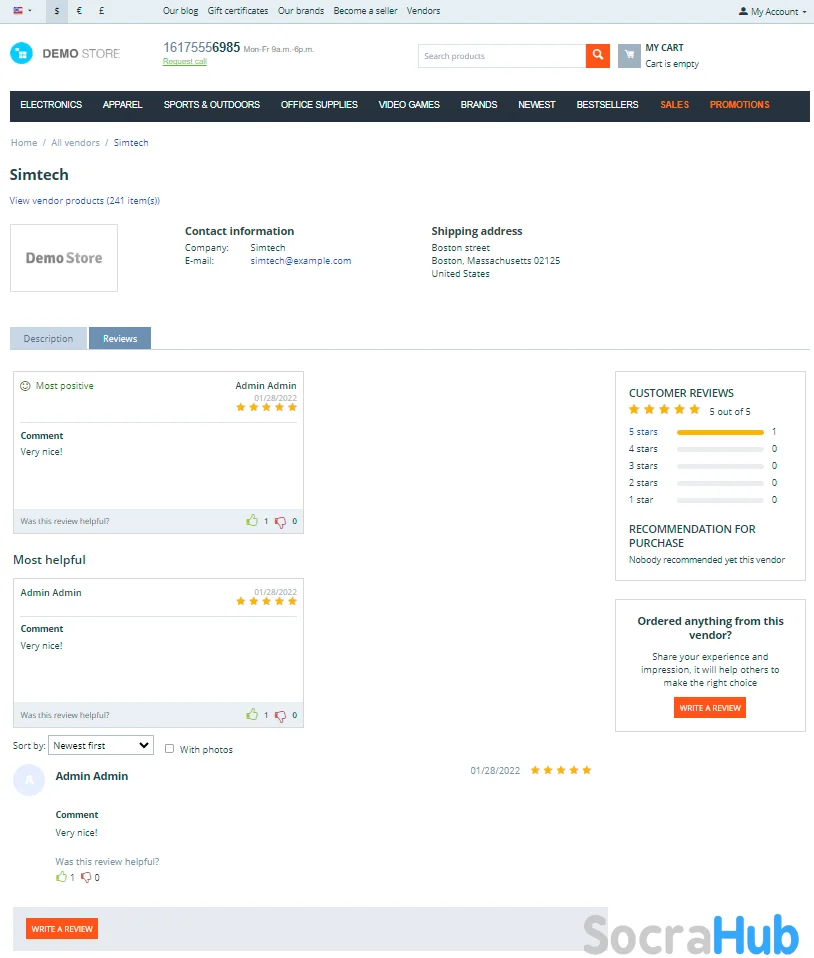This screenshot has height=958, width=814.
Task: Click the phone number 16175556985
Action: tap(201, 47)
